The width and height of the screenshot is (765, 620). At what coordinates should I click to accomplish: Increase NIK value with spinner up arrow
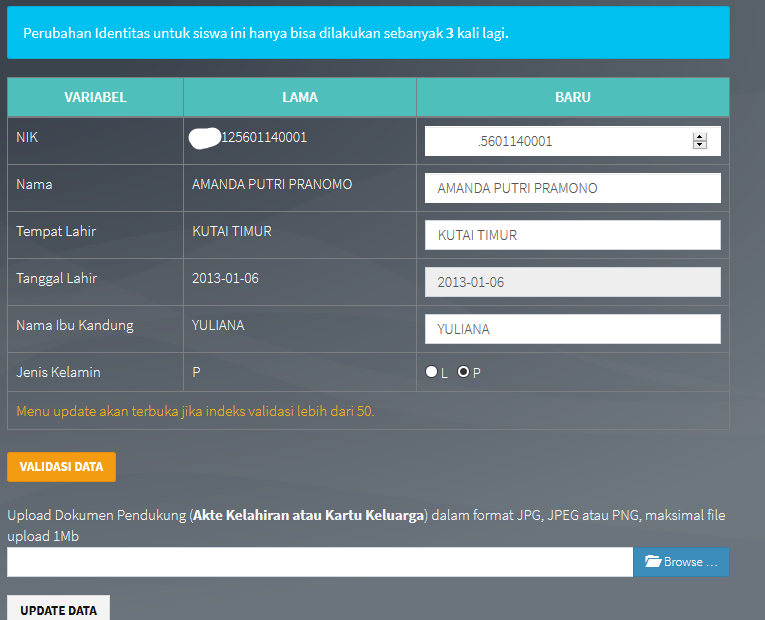[x=700, y=137]
